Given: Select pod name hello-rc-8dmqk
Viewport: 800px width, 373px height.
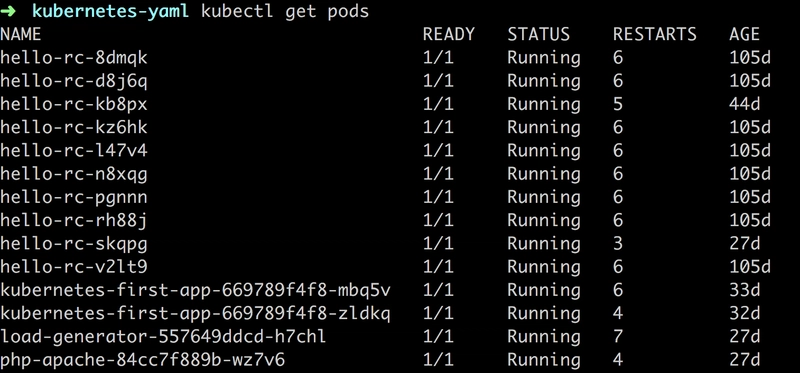Looking at the screenshot, I should click(73, 58).
